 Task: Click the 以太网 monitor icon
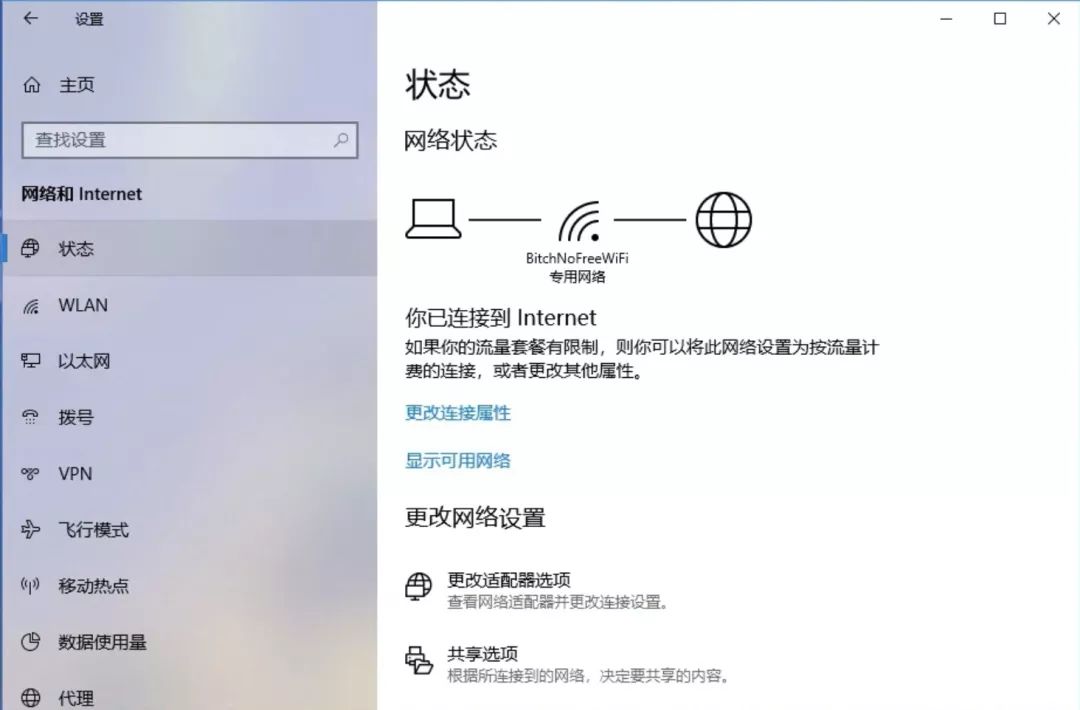(x=30, y=361)
